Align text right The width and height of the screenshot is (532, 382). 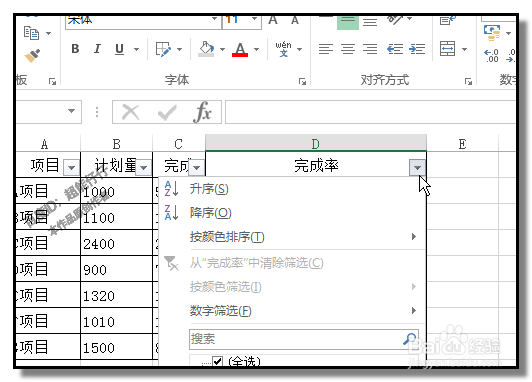(370, 49)
